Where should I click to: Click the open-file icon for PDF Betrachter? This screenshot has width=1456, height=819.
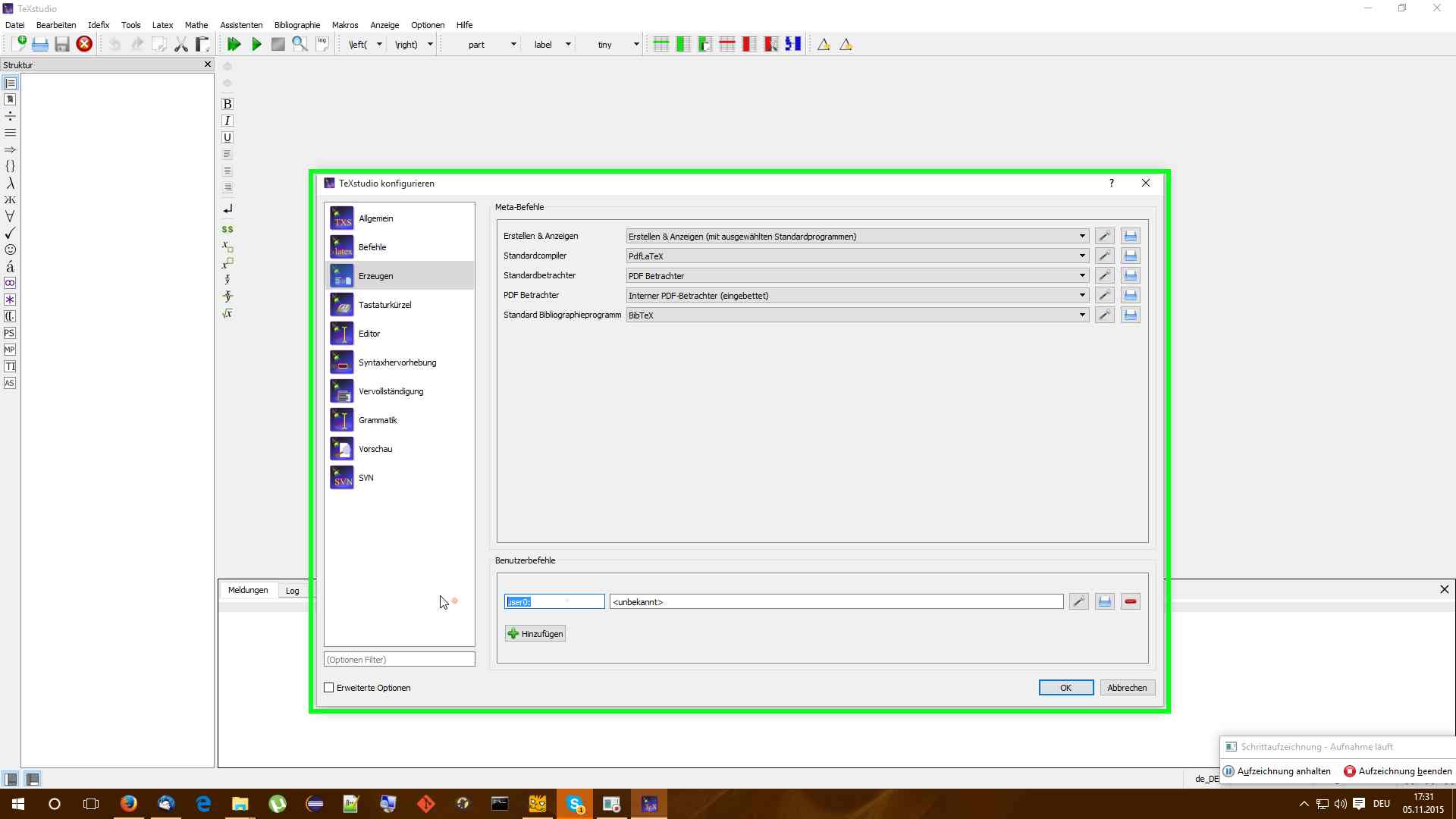[1131, 295]
